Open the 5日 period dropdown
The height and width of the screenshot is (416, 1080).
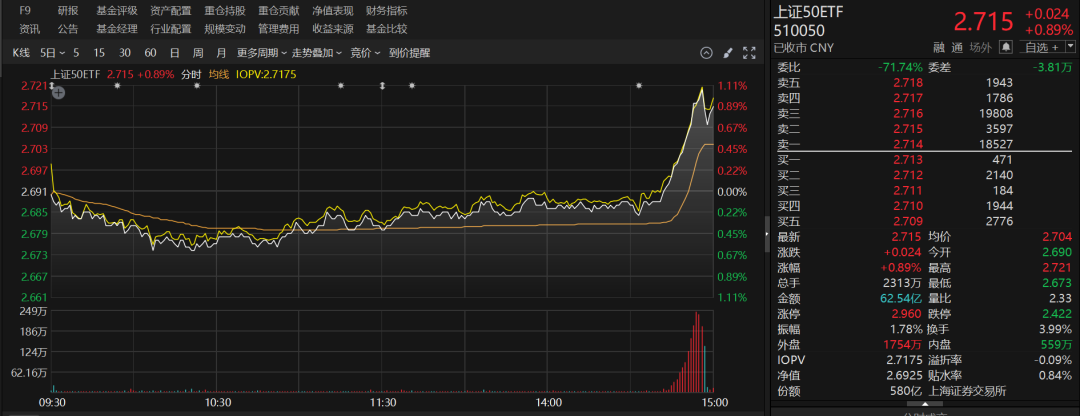52,53
